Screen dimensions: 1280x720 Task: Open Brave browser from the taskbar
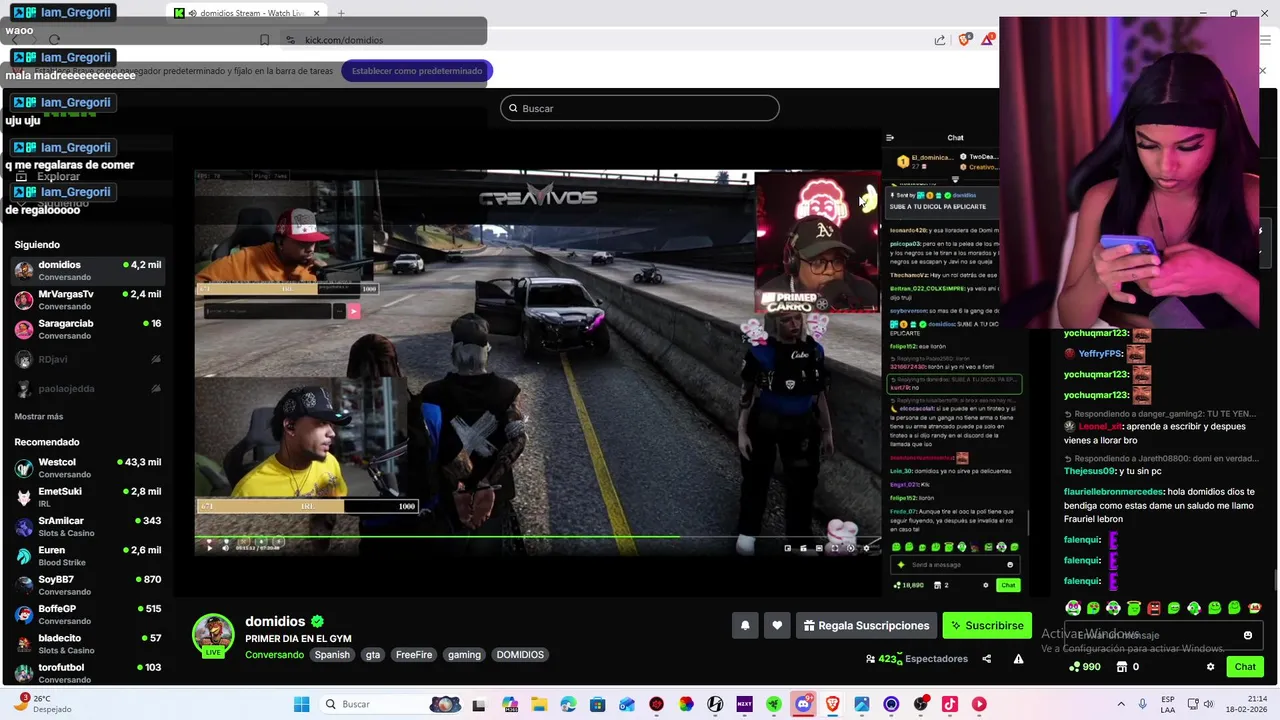(x=832, y=704)
